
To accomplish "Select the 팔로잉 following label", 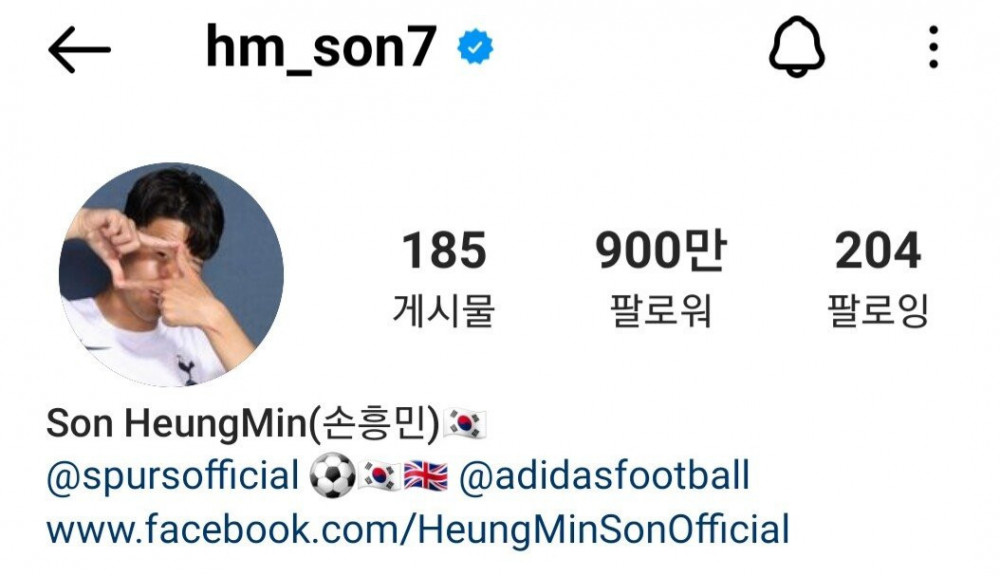I will tap(878, 311).
